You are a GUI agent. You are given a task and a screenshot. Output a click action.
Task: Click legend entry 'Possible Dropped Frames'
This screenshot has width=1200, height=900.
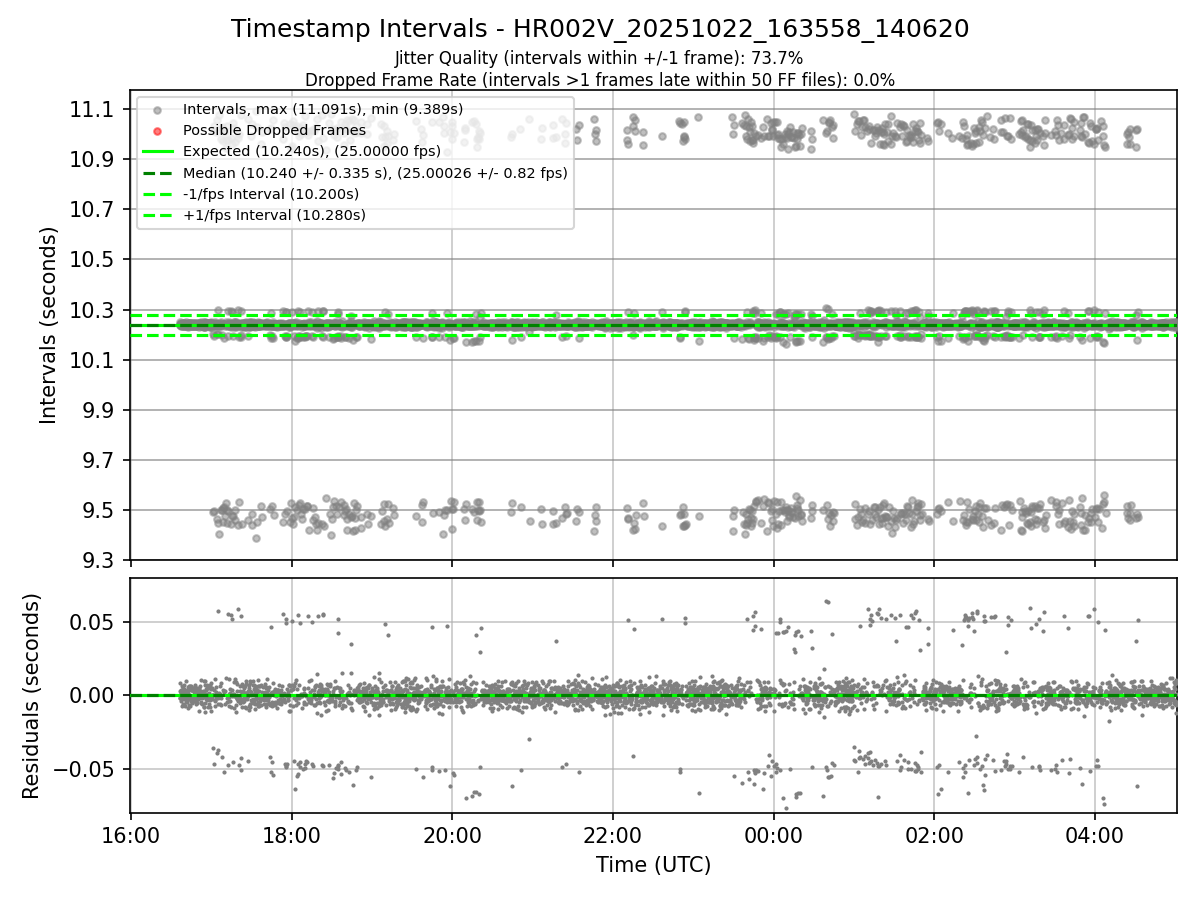(274, 130)
